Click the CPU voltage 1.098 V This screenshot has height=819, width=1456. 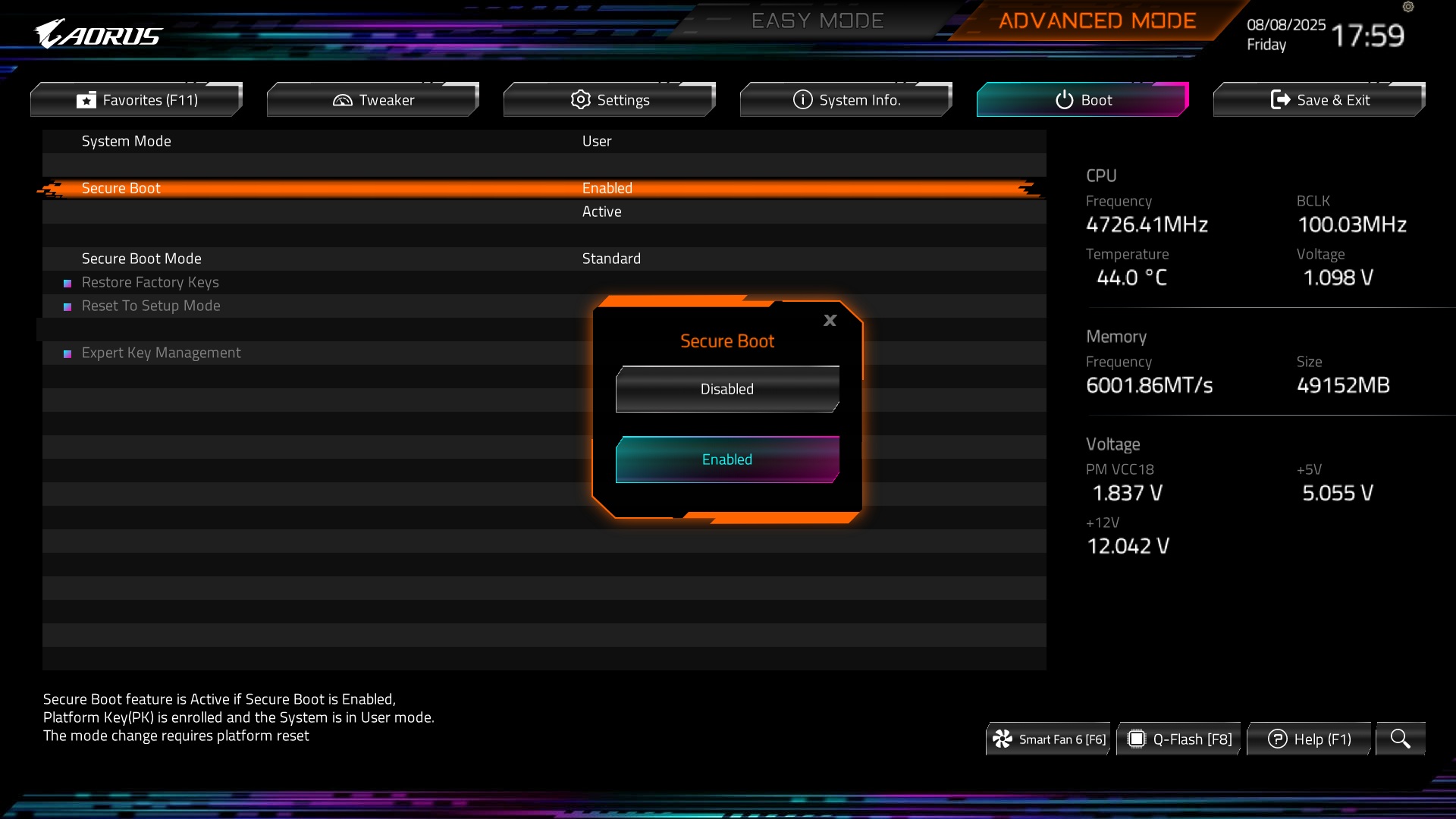(1338, 278)
